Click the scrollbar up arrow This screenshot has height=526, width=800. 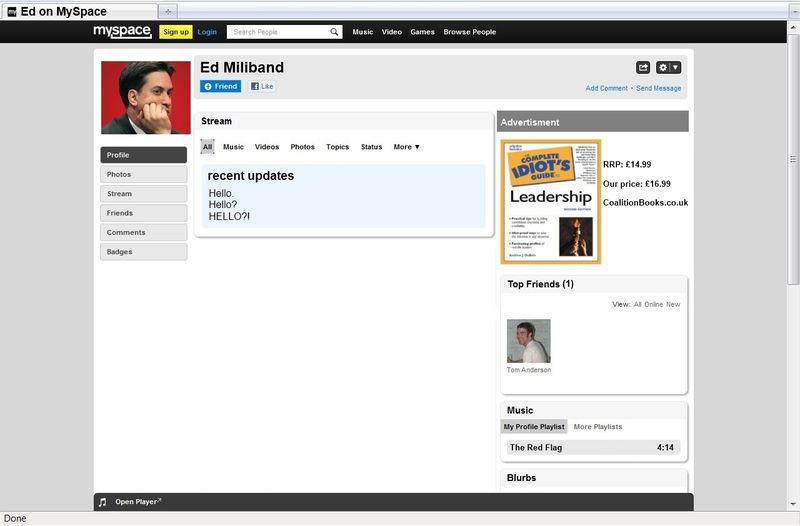pyautogui.click(x=793, y=27)
